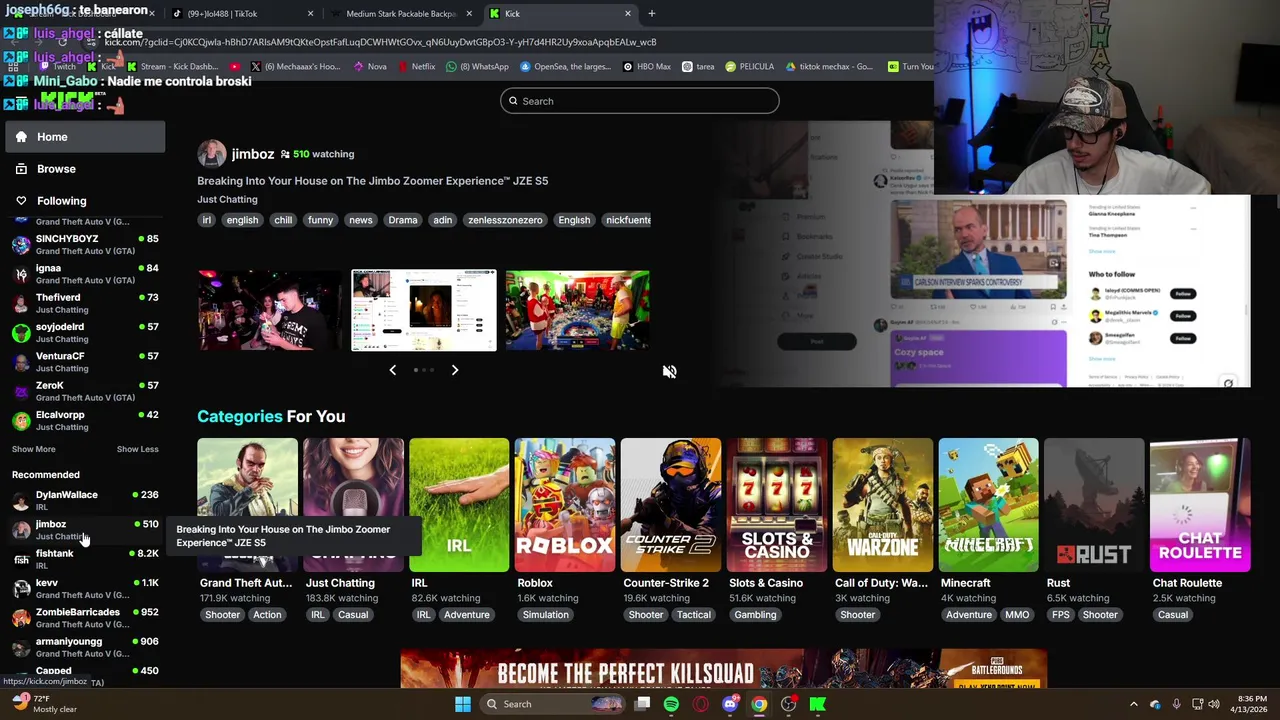The height and width of the screenshot is (720, 1280).
Task: Open the WhatsApp bookmark
Action: (477, 67)
